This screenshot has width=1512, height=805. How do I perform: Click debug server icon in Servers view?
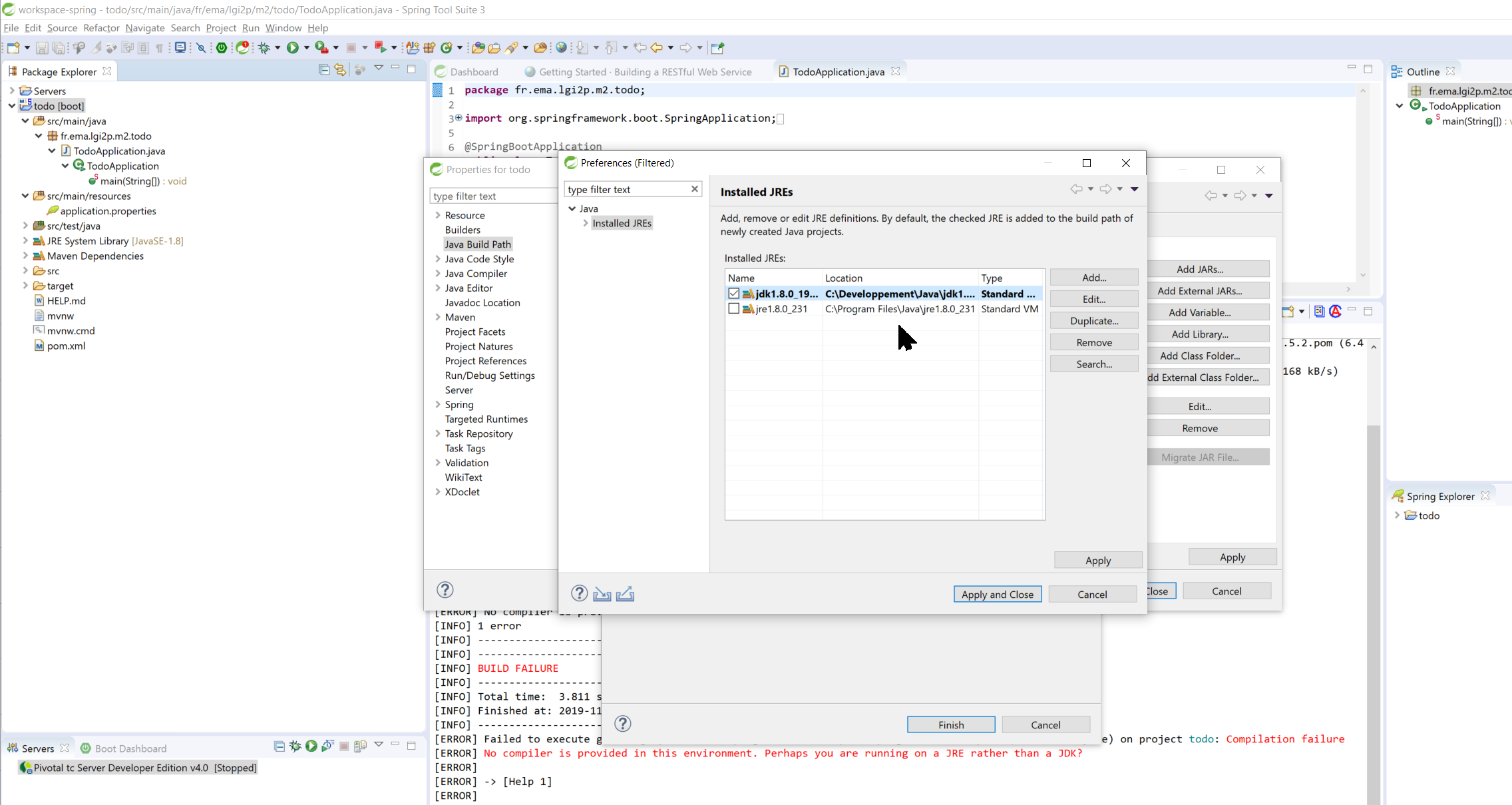coord(295,746)
